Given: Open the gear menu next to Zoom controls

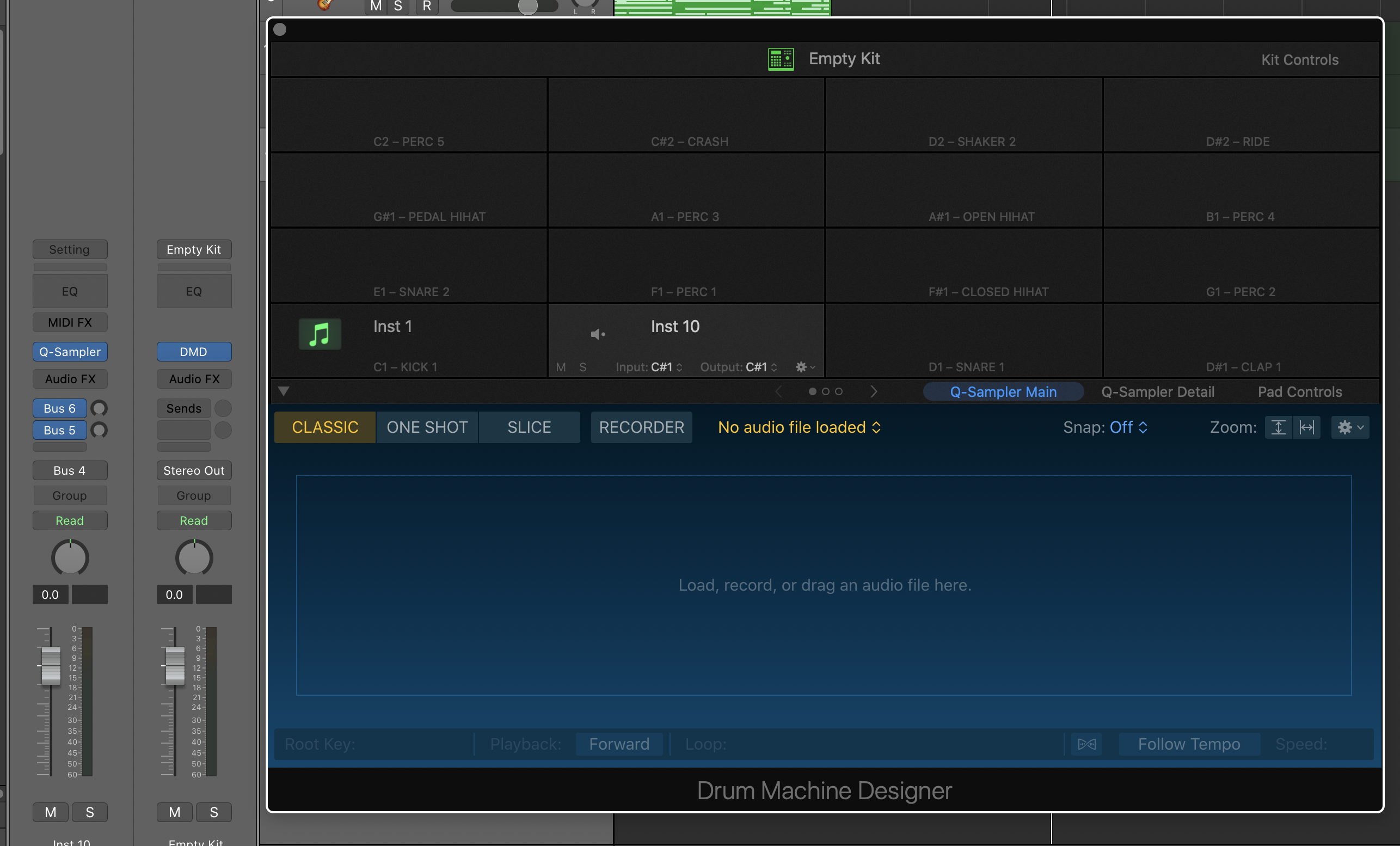Looking at the screenshot, I should pos(1349,427).
